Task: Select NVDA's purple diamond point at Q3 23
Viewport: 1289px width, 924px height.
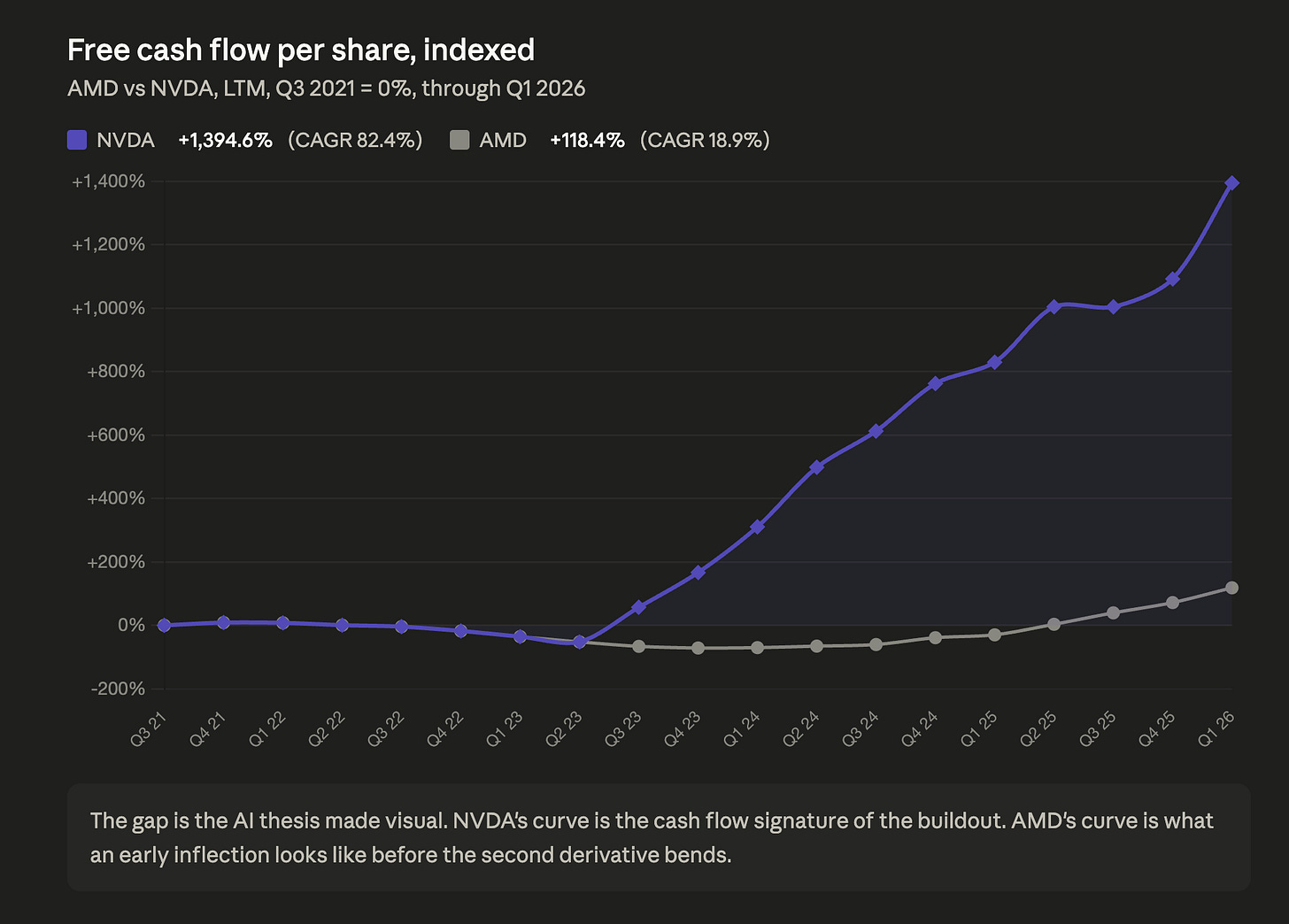Action: click(x=639, y=607)
